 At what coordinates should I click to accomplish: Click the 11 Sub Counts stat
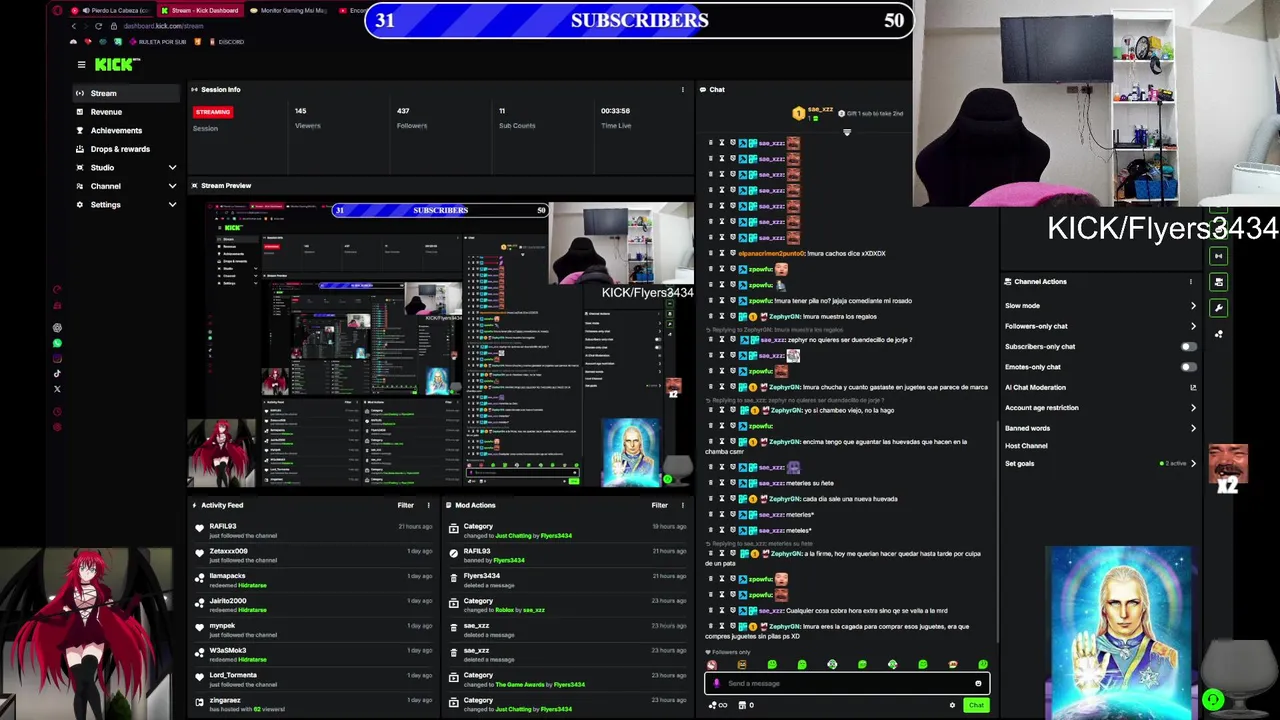[517, 118]
